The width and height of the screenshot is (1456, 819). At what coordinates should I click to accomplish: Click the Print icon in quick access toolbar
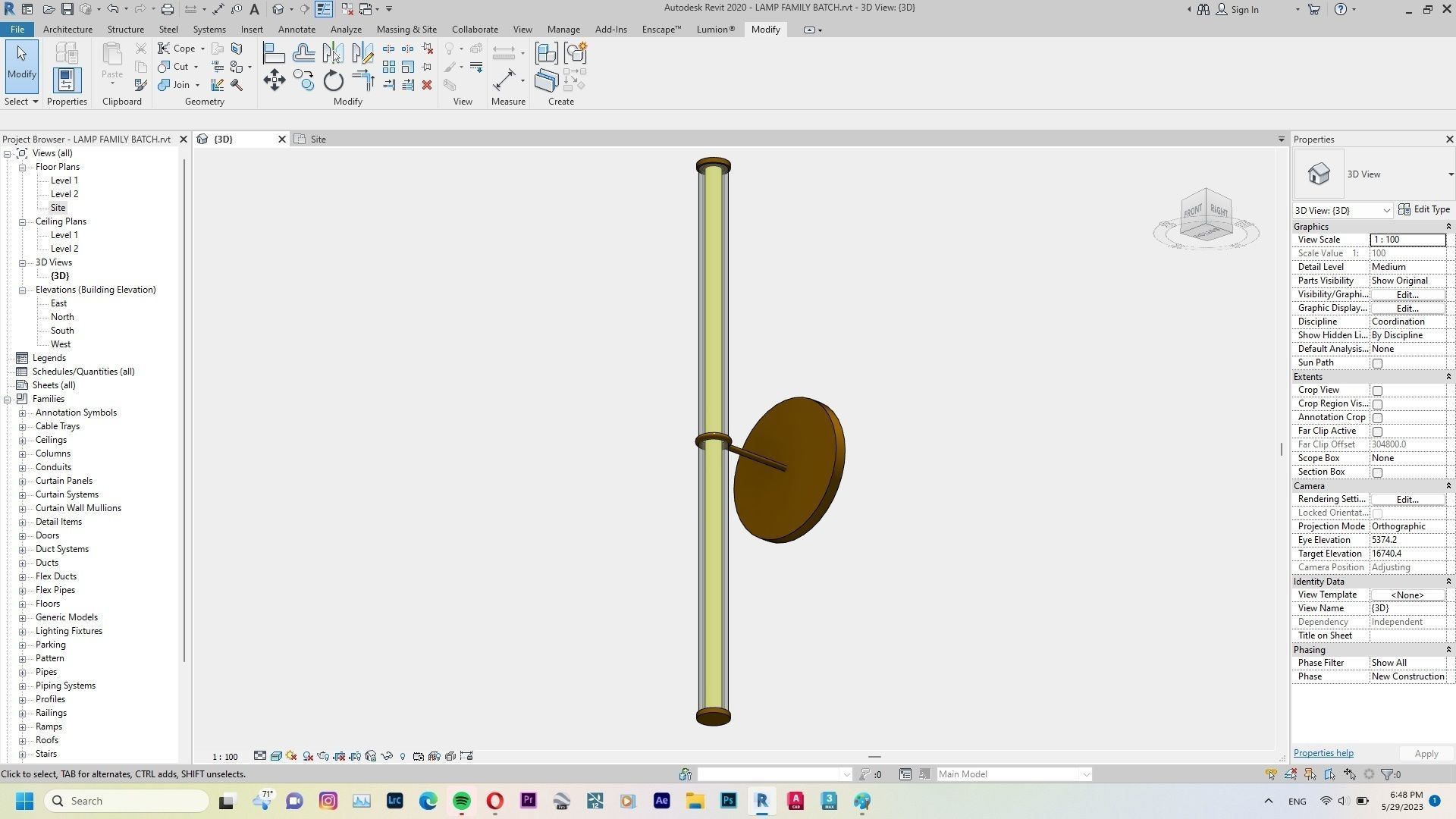168,9
